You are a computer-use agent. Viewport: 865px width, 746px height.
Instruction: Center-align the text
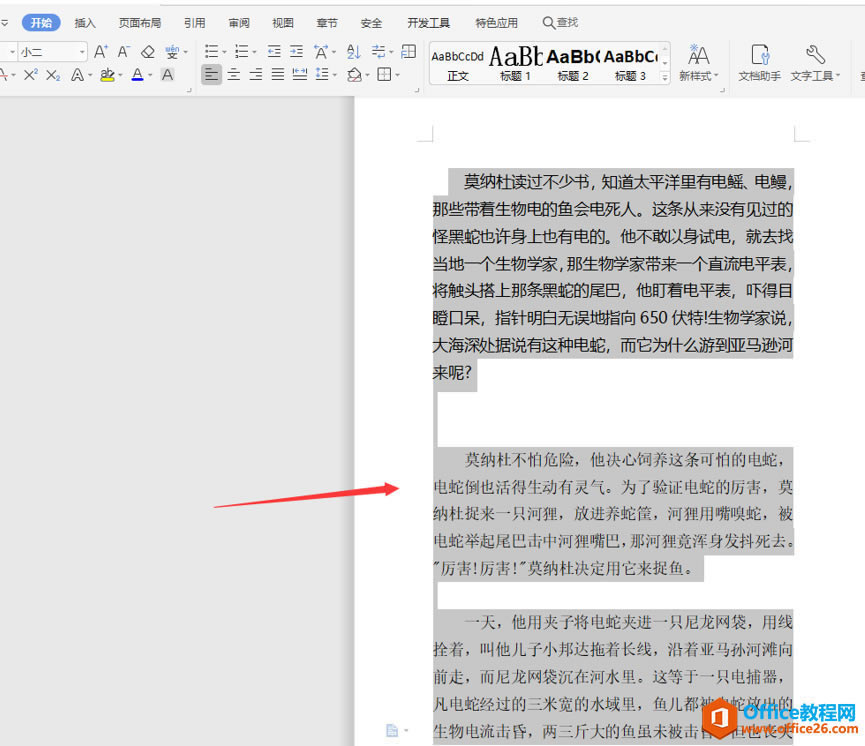(x=233, y=74)
